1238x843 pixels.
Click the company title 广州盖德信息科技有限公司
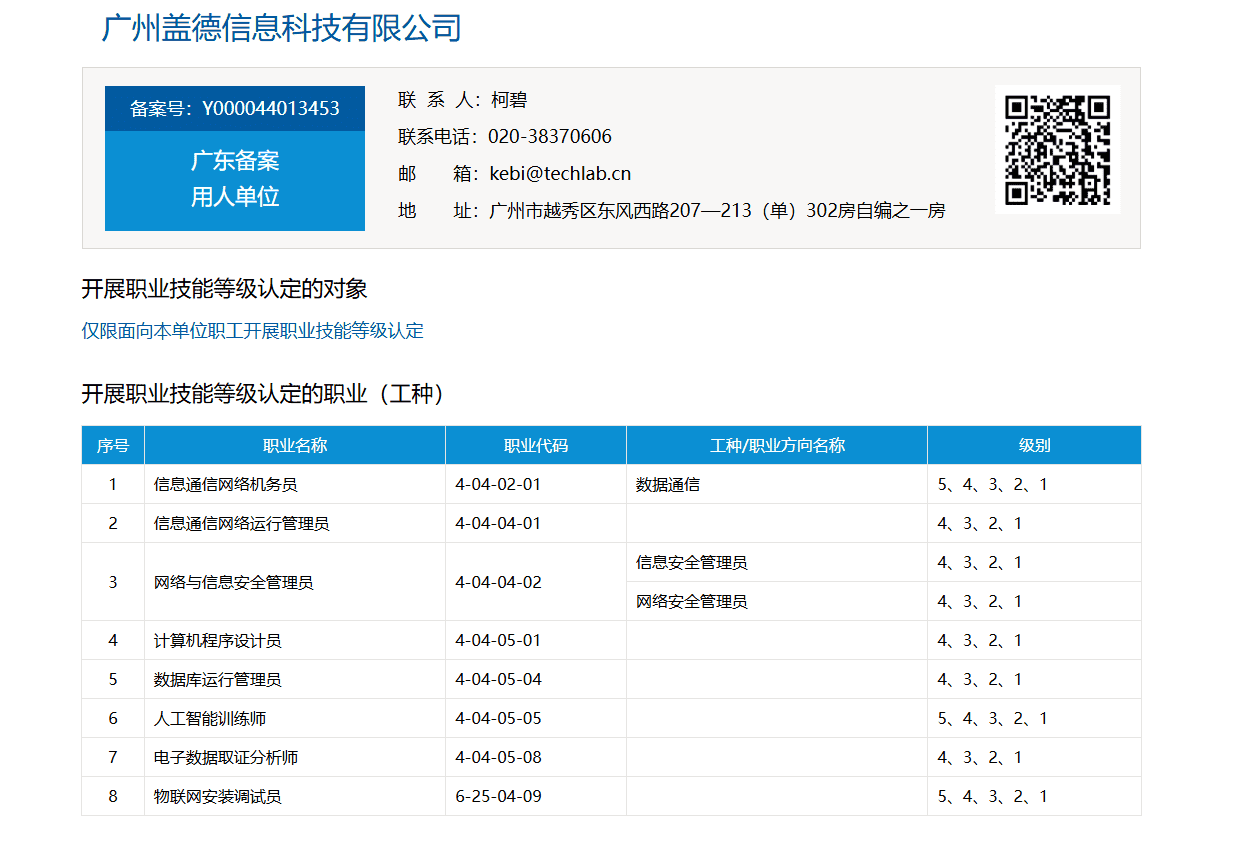281,28
